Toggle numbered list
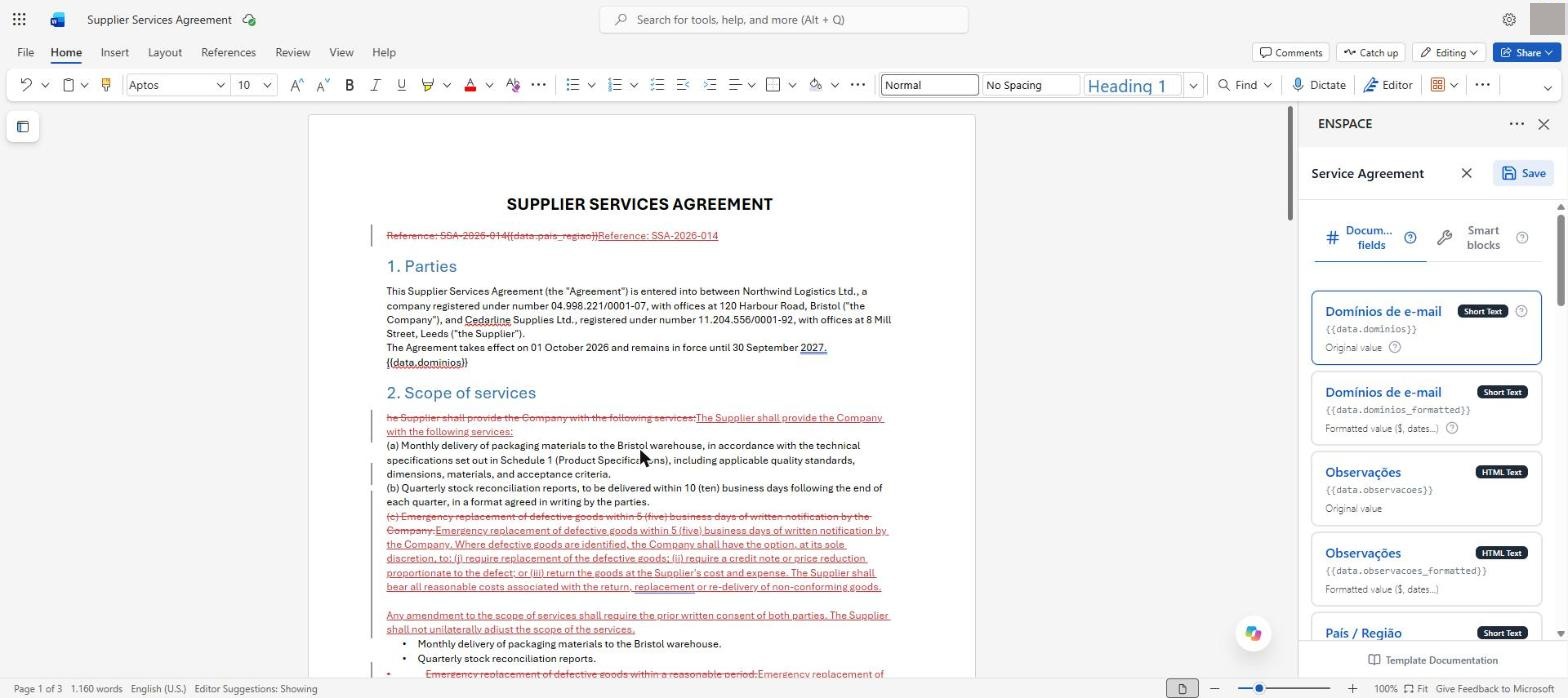The image size is (1568, 698). (615, 85)
